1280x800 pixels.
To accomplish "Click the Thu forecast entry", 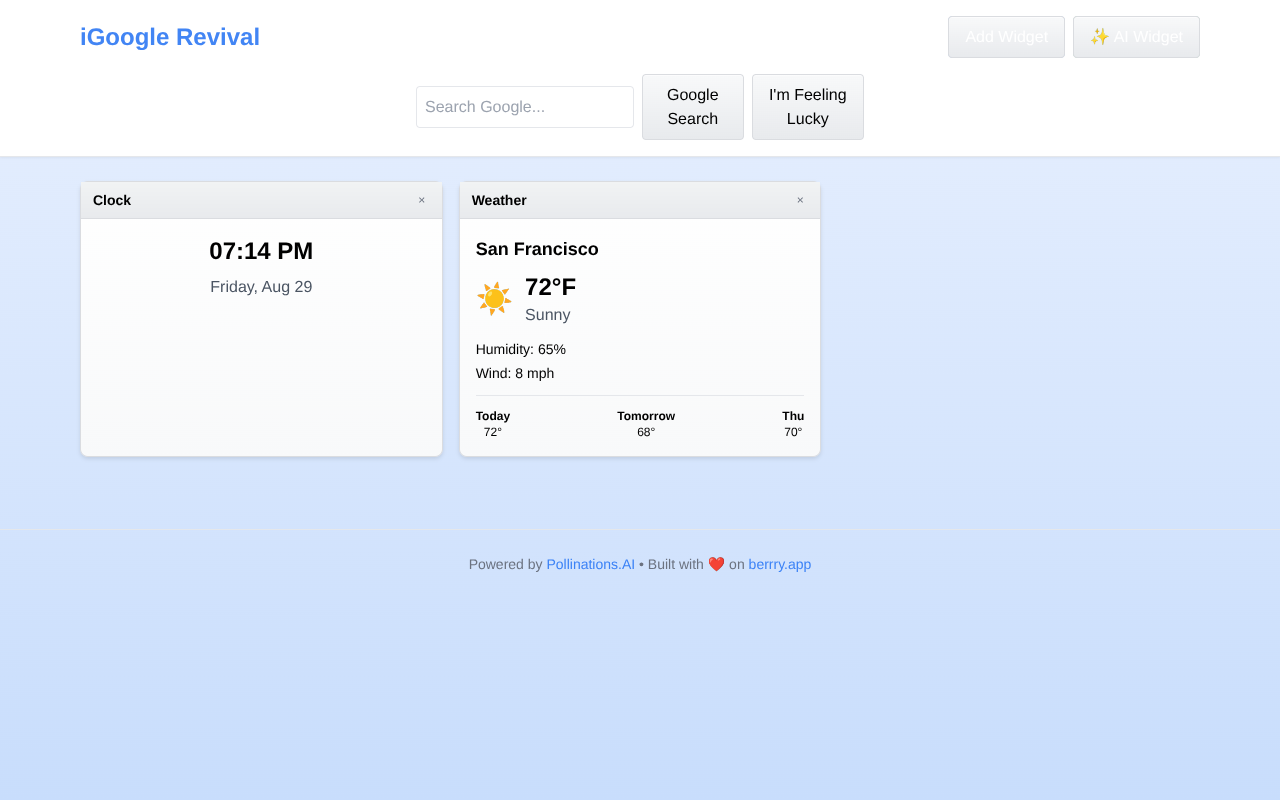I will pyautogui.click(x=793, y=423).
